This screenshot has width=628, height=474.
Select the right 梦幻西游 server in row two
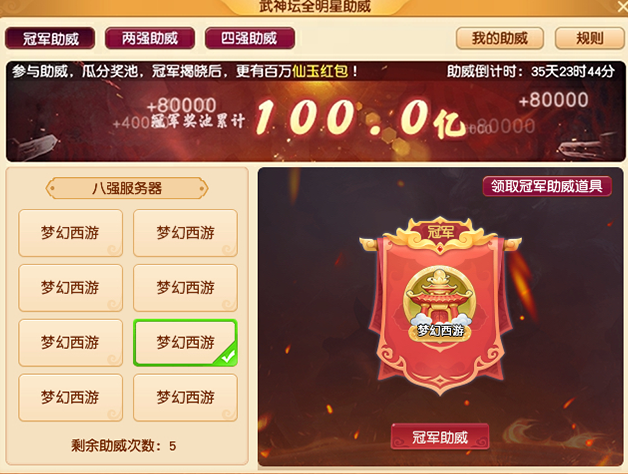185,288
